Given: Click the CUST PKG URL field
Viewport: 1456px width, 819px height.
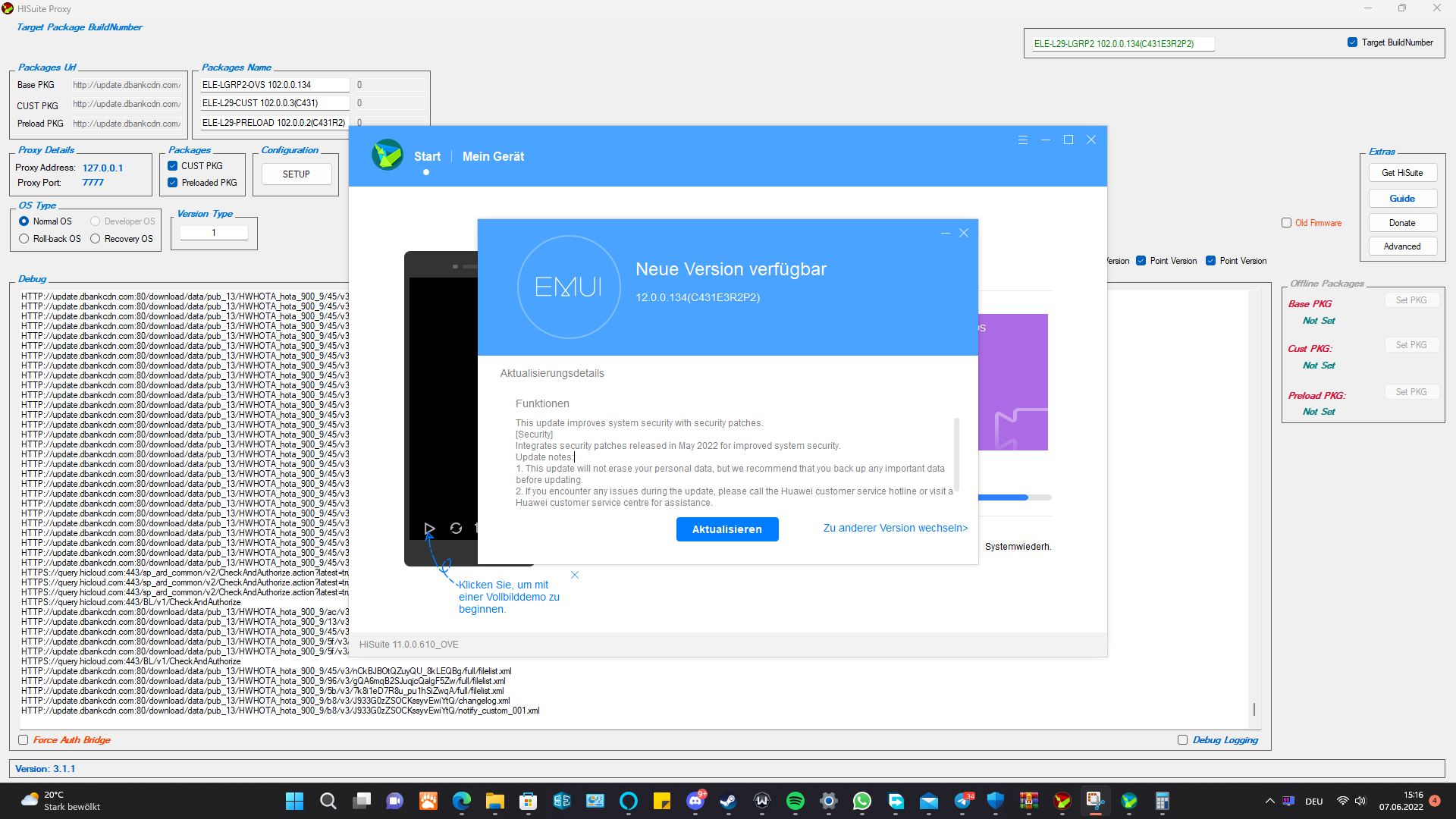Looking at the screenshot, I should coord(127,104).
